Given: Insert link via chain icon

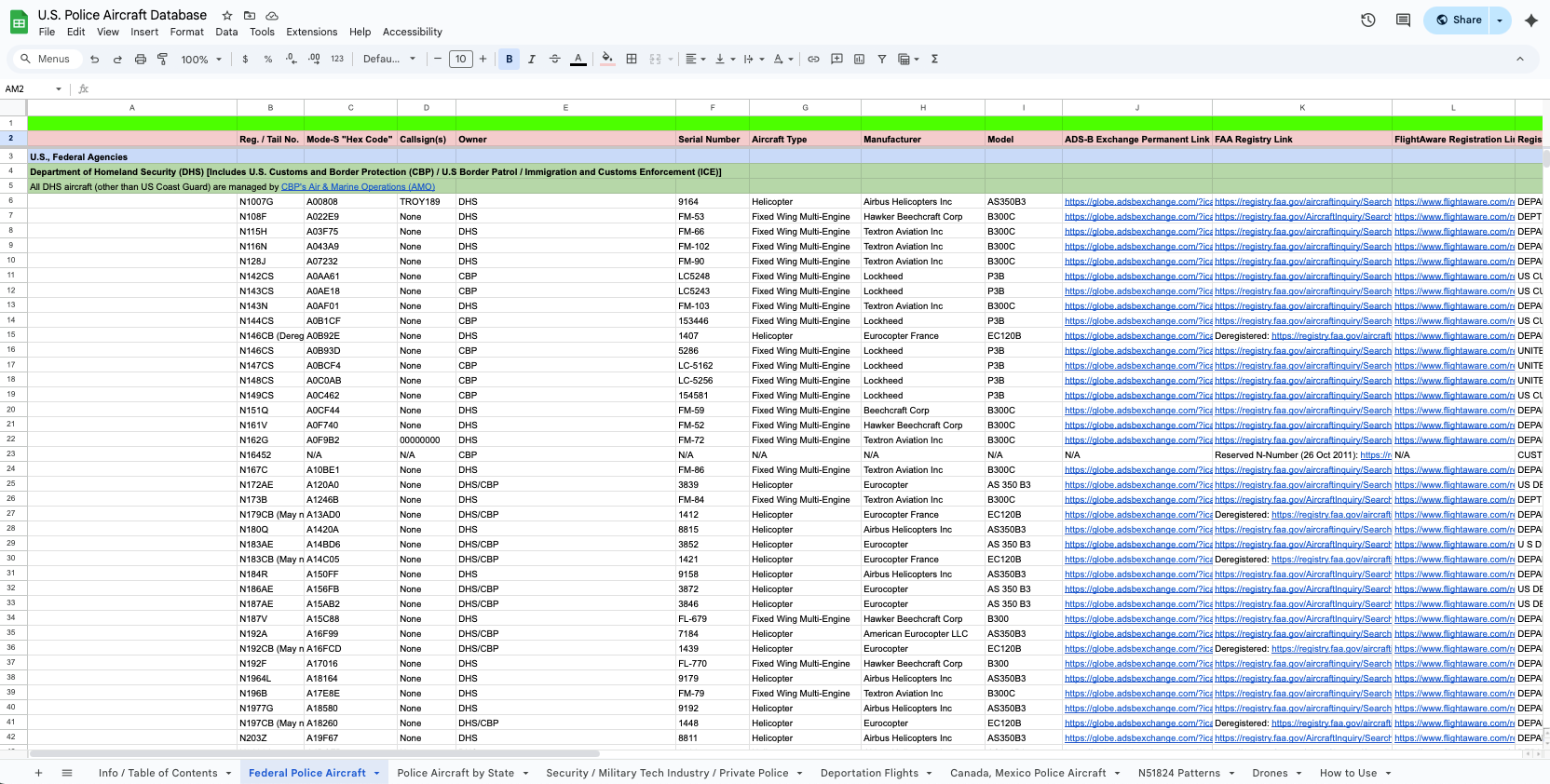Looking at the screenshot, I should click(x=813, y=59).
